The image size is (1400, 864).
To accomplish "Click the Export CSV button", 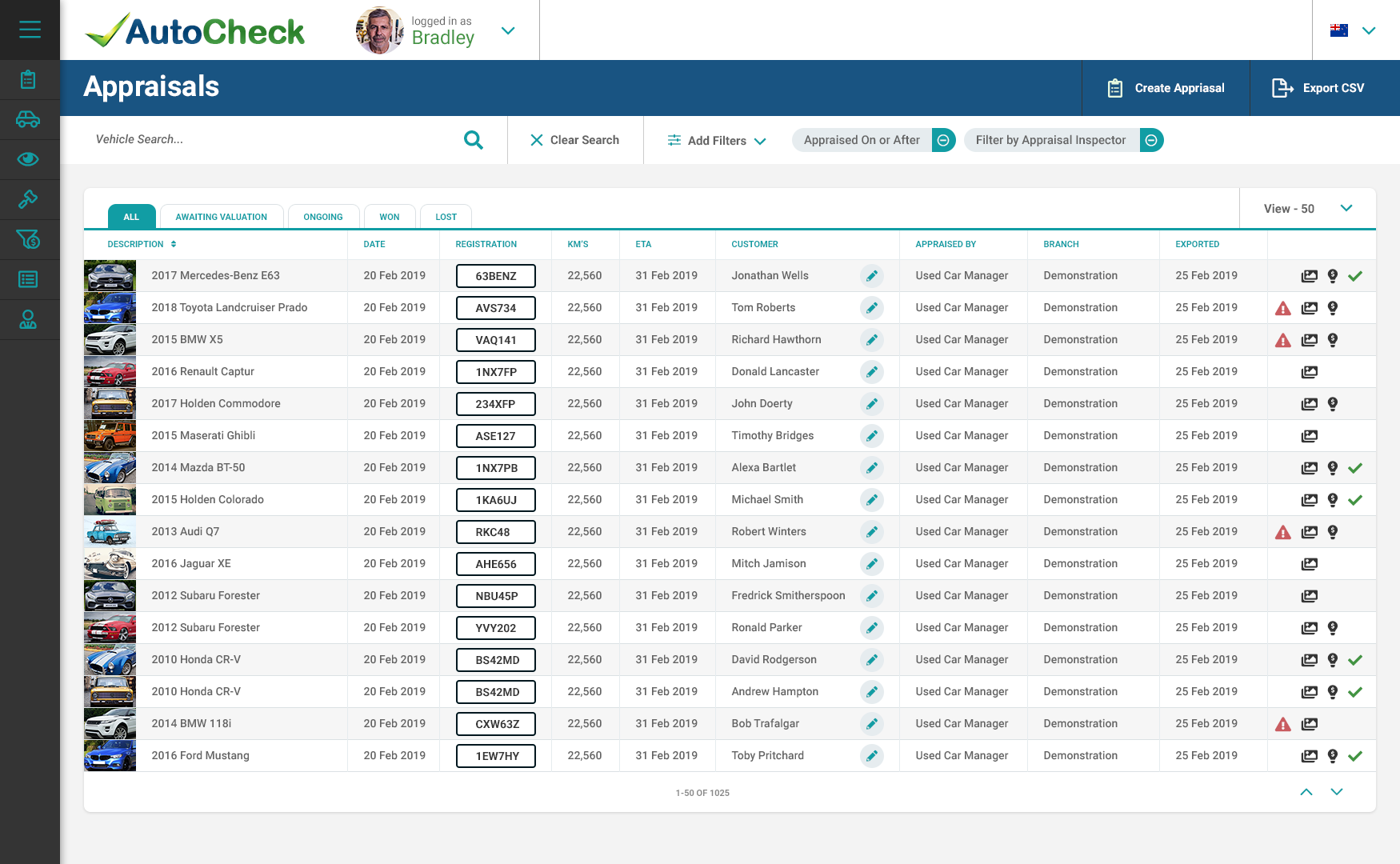I will click(1325, 88).
